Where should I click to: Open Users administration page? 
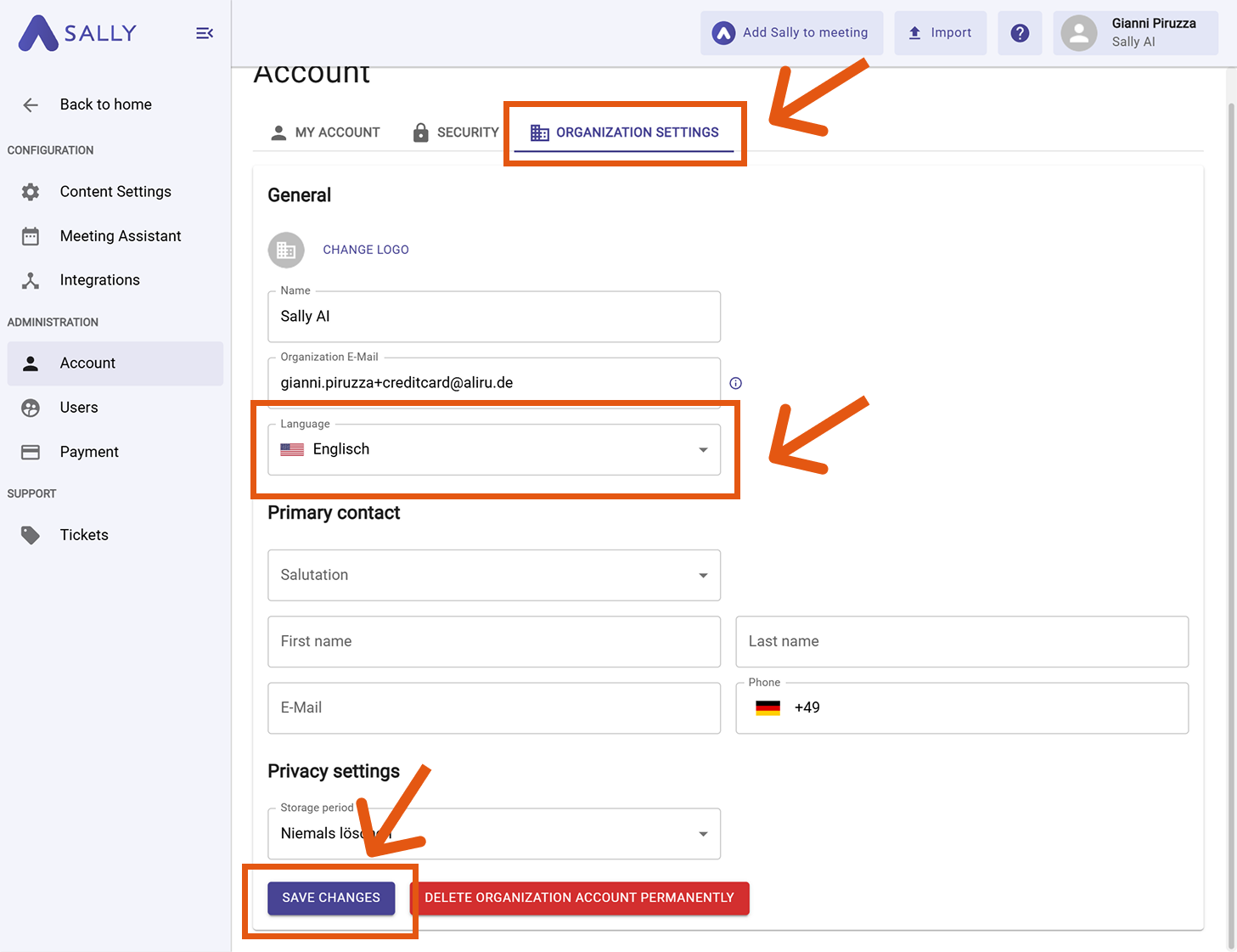115,408
